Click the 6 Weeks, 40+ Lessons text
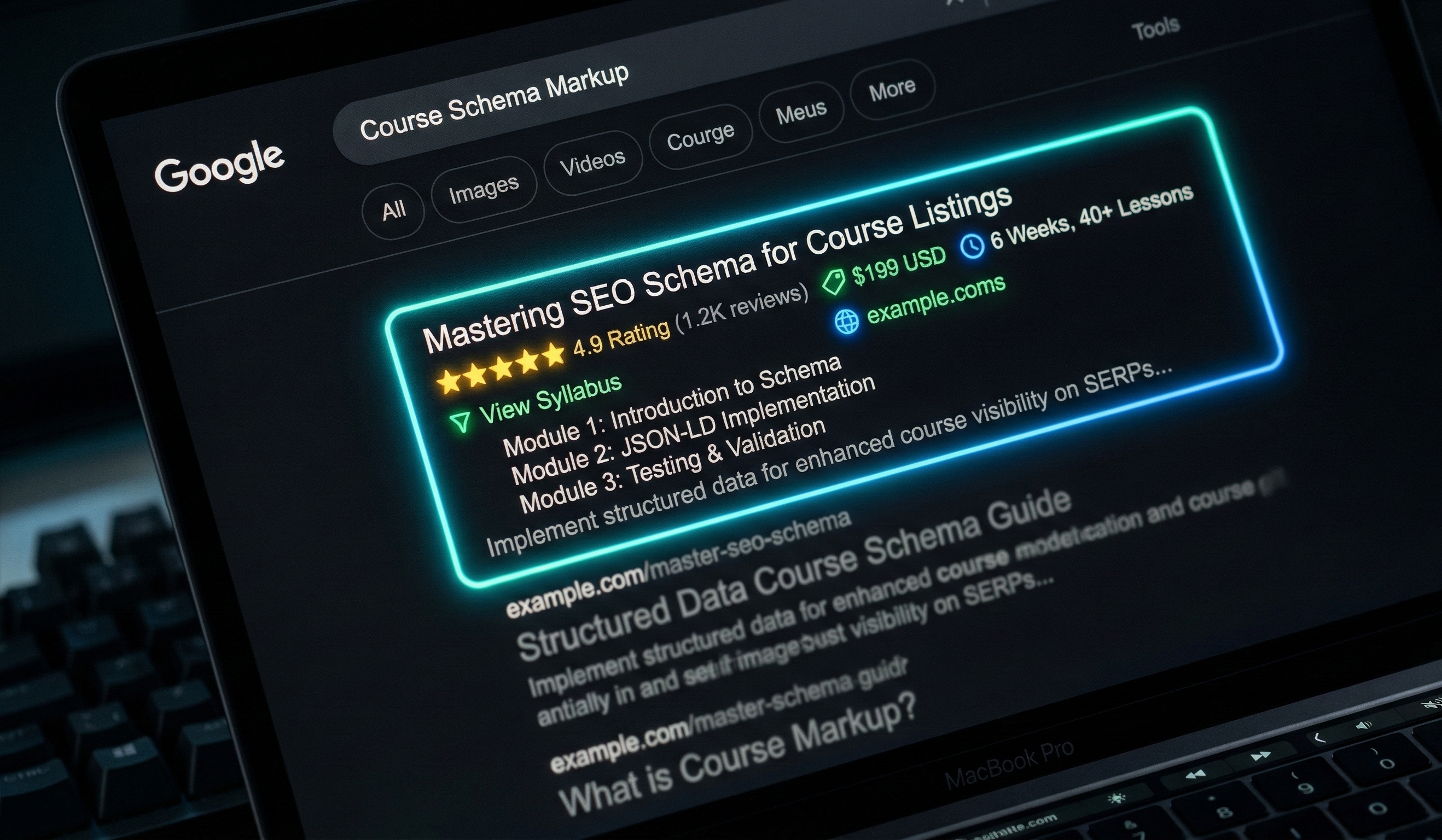 point(1092,217)
